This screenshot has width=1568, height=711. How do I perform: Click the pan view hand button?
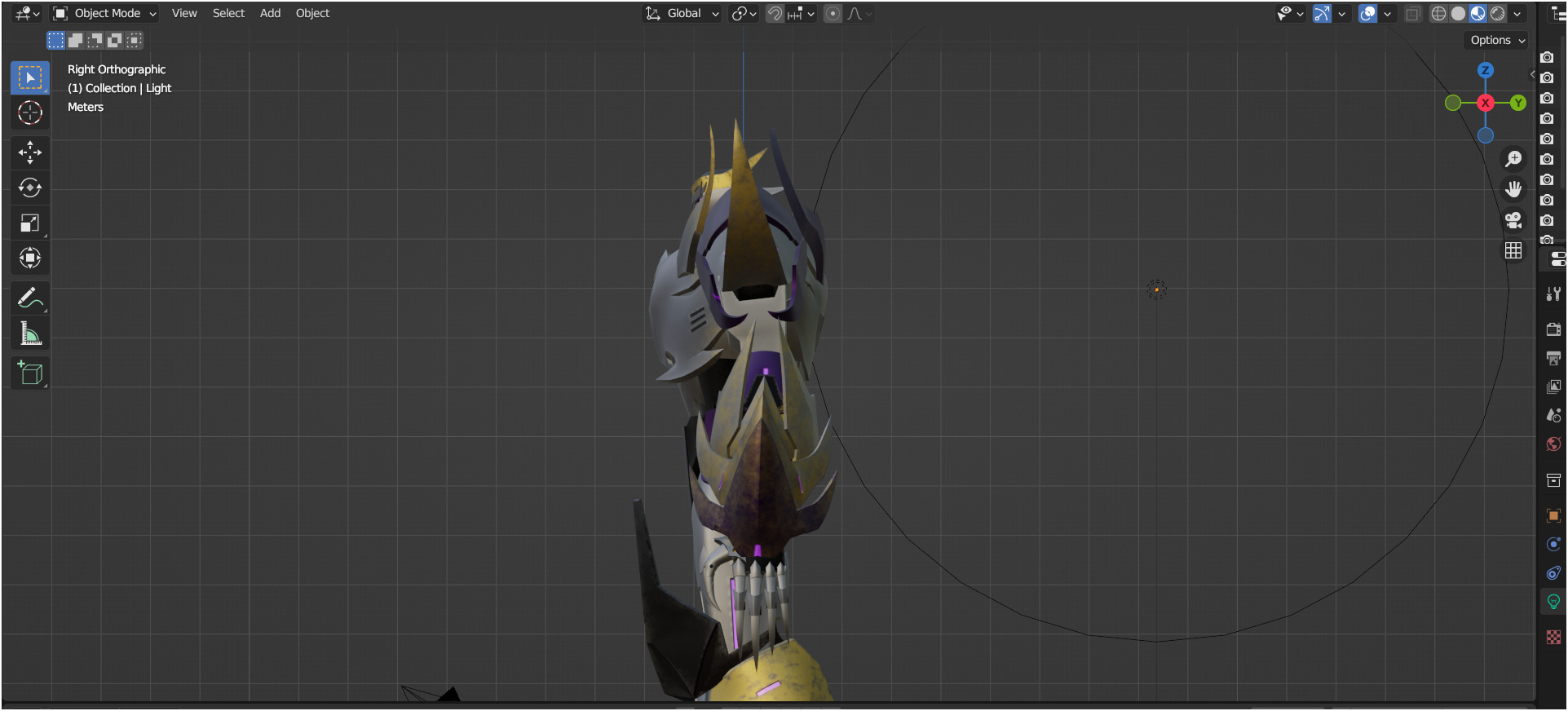tap(1513, 189)
